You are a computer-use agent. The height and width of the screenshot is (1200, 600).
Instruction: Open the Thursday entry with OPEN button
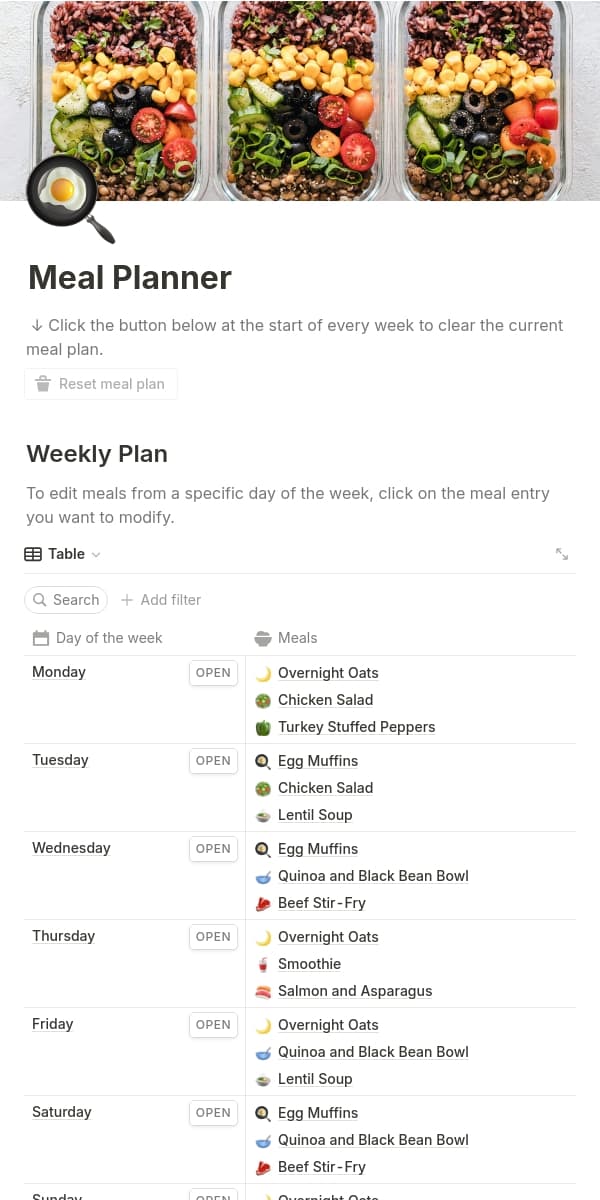(213, 937)
